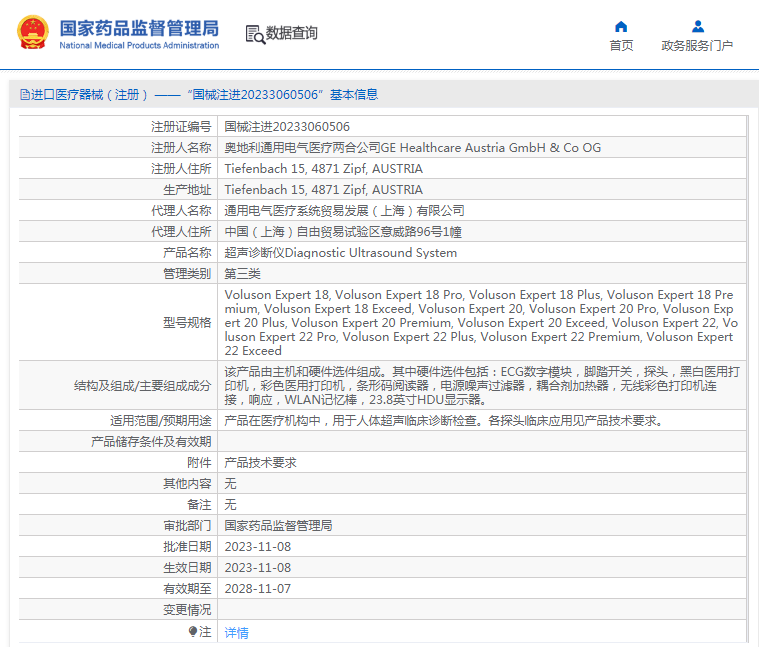The width and height of the screenshot is (759, 647).
Task: Select agent address 意威路96号1幢 value
Action: [x=343, y=232]
